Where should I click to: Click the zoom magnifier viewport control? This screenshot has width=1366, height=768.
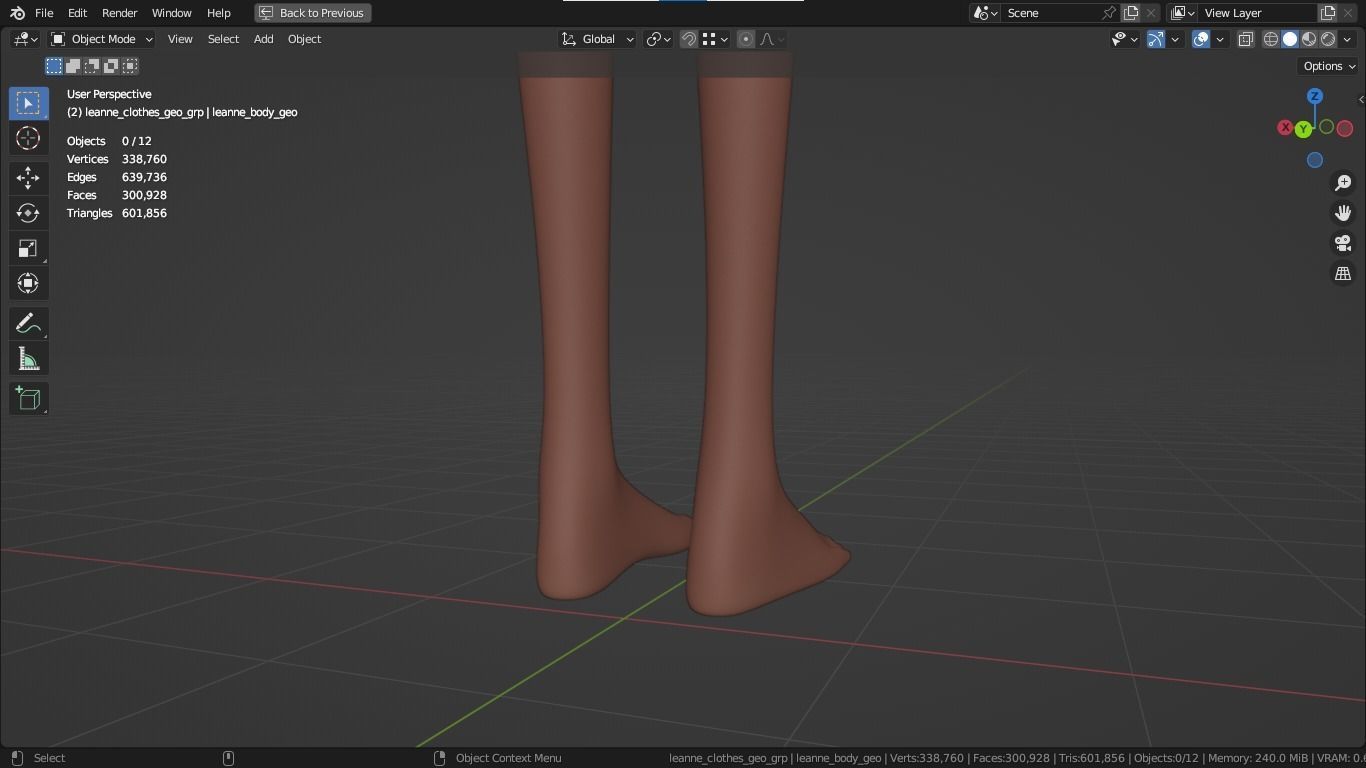(1343, 183)
